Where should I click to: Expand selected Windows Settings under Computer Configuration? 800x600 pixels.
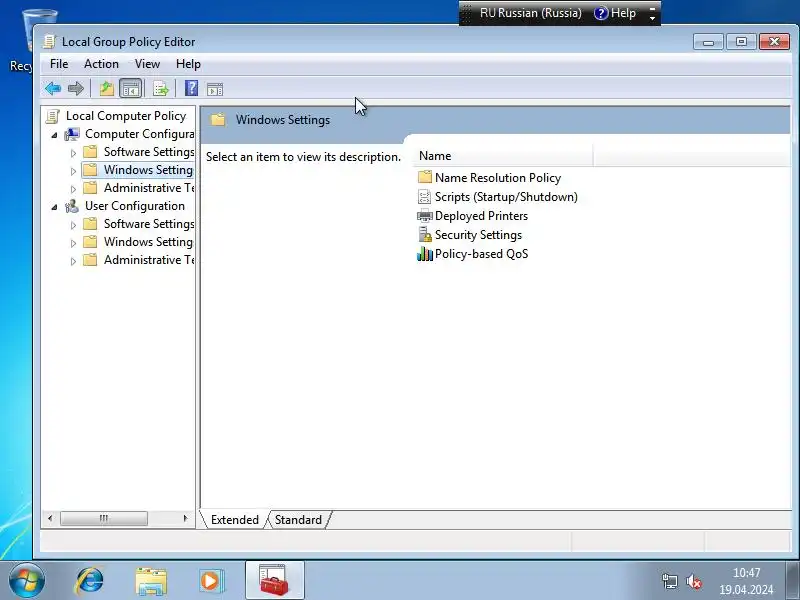tap(73, 171)
